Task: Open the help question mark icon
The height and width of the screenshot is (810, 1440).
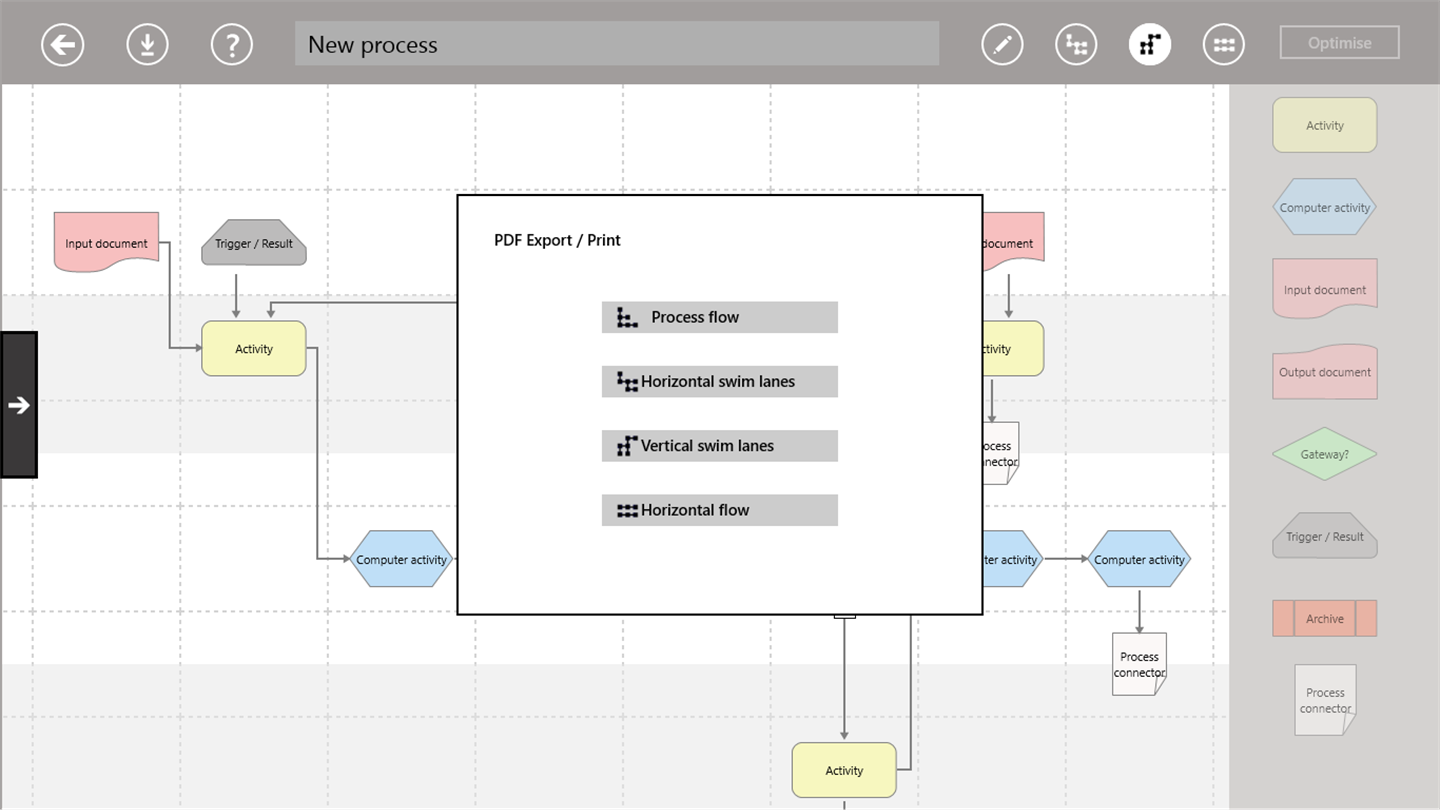Action: pos(232,45)
